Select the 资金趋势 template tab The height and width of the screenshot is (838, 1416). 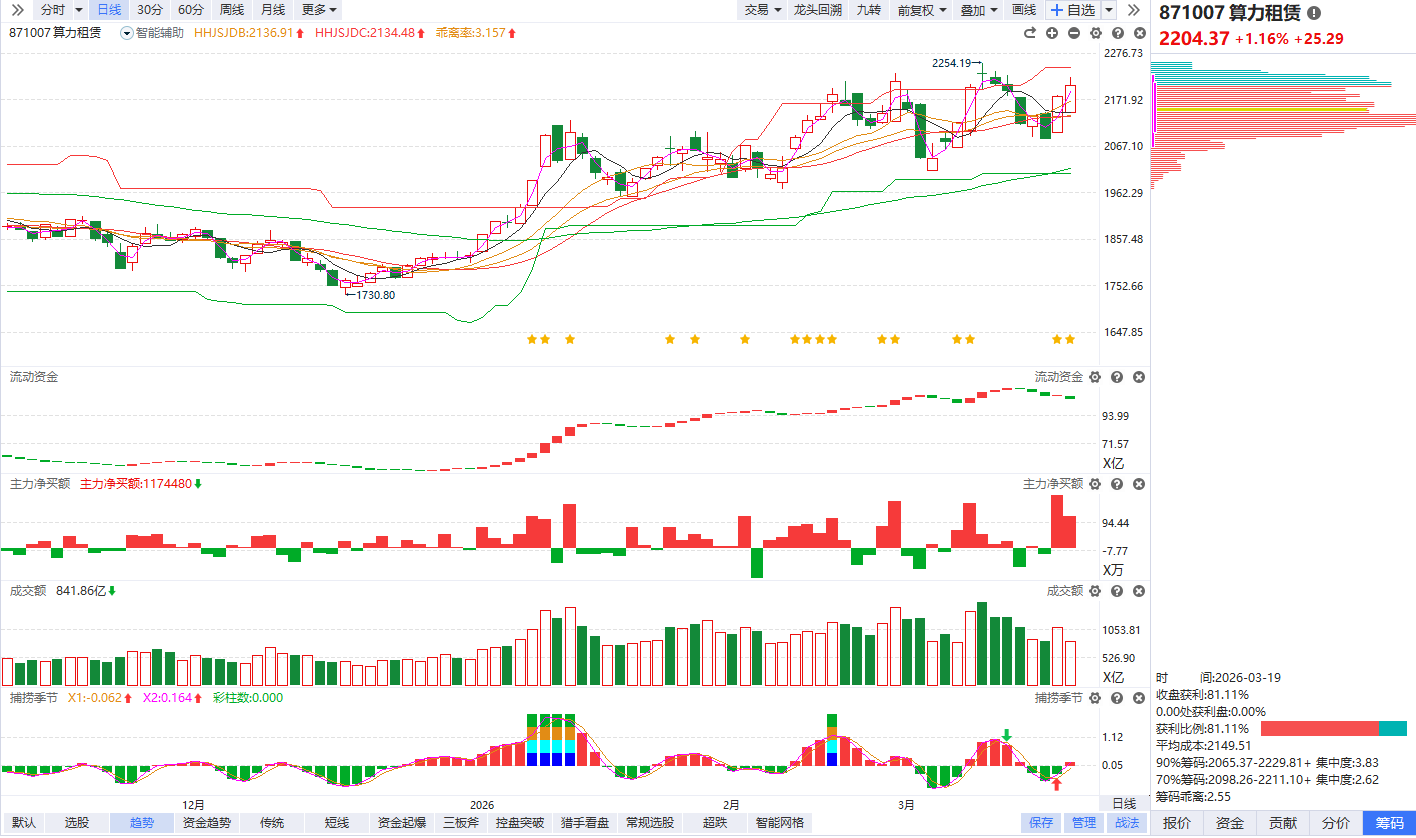(x=207, y=823)
